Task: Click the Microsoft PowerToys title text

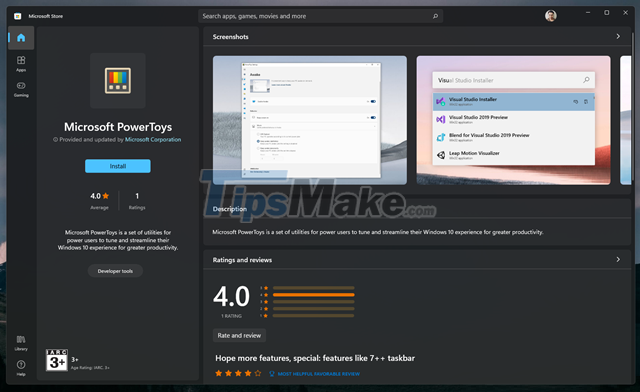Action: coord(118,127)
